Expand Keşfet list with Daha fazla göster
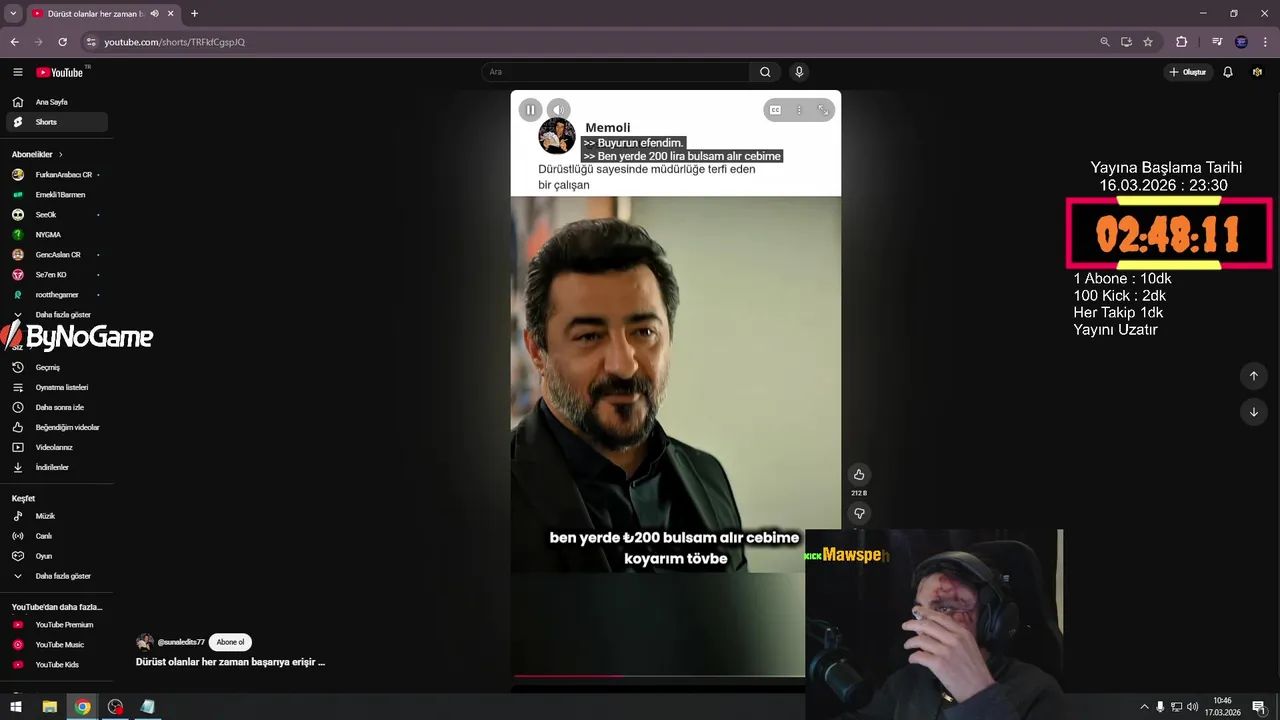Viewport: 1280px width, 720px height. pyautogui.click(x=57, y=576)
